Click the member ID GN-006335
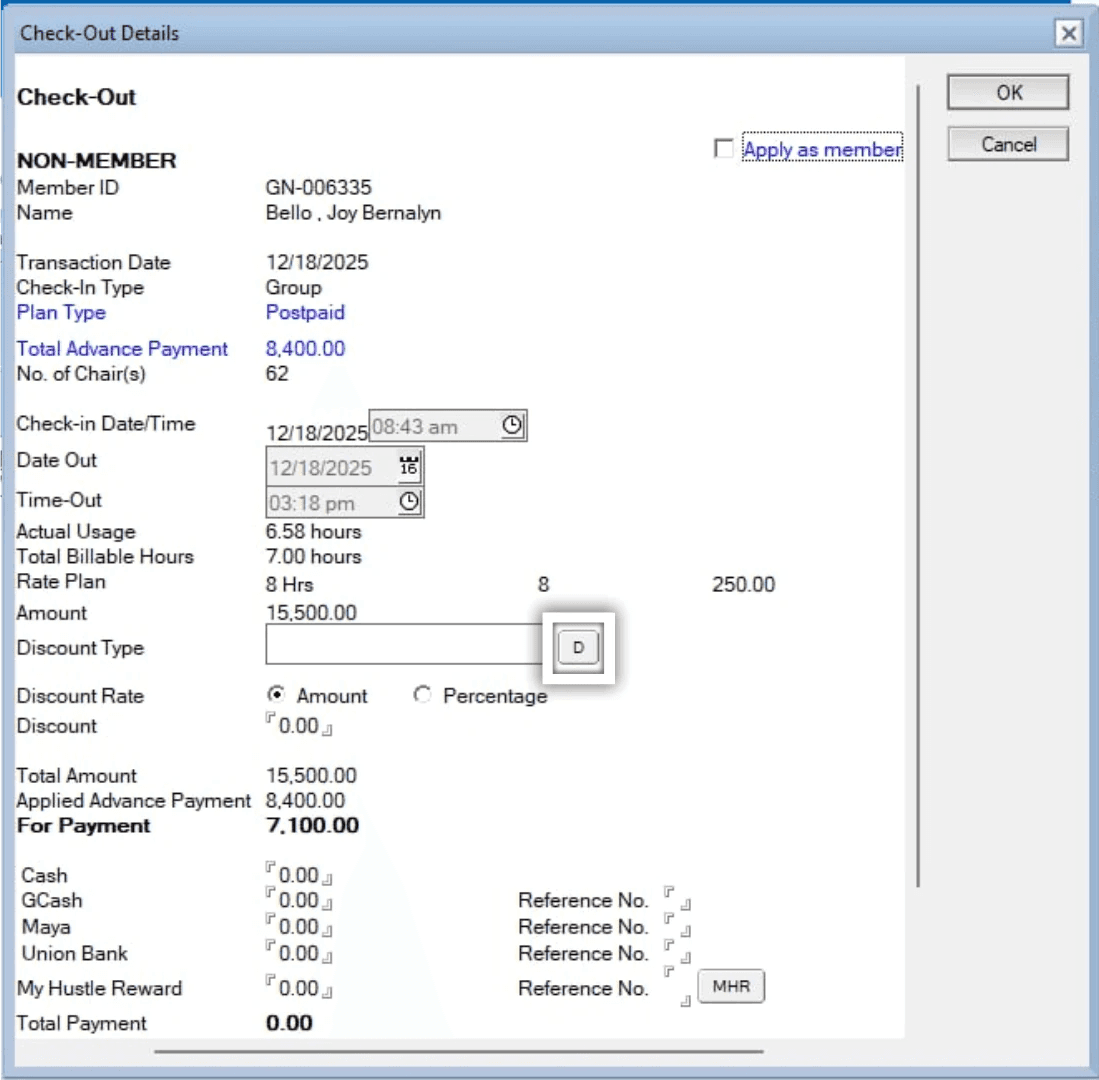This screenshot has width=1099, height=1080. coord(318,188)
